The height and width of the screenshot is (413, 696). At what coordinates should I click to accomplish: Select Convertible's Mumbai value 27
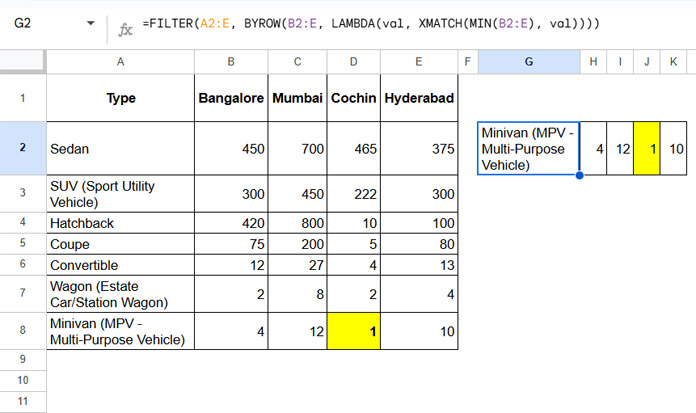297,264
